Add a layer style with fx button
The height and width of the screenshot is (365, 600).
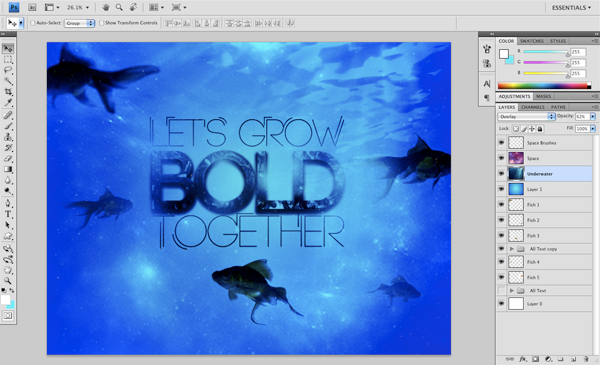pyautogui.click(x=523, y=359)
